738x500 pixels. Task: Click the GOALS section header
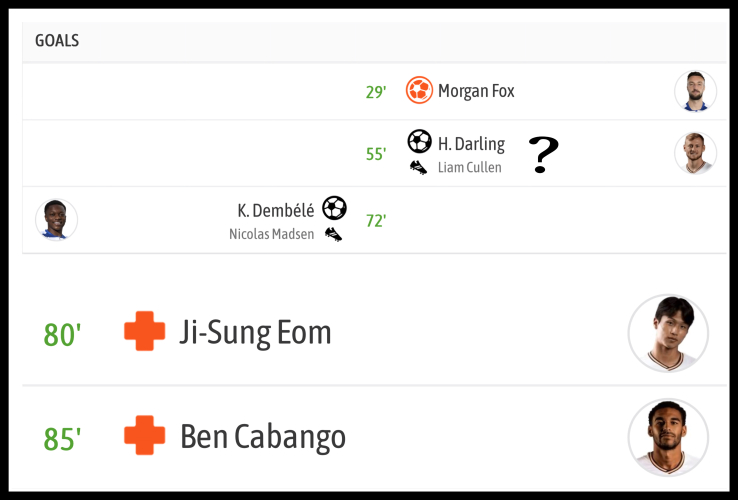click(57, 41)
